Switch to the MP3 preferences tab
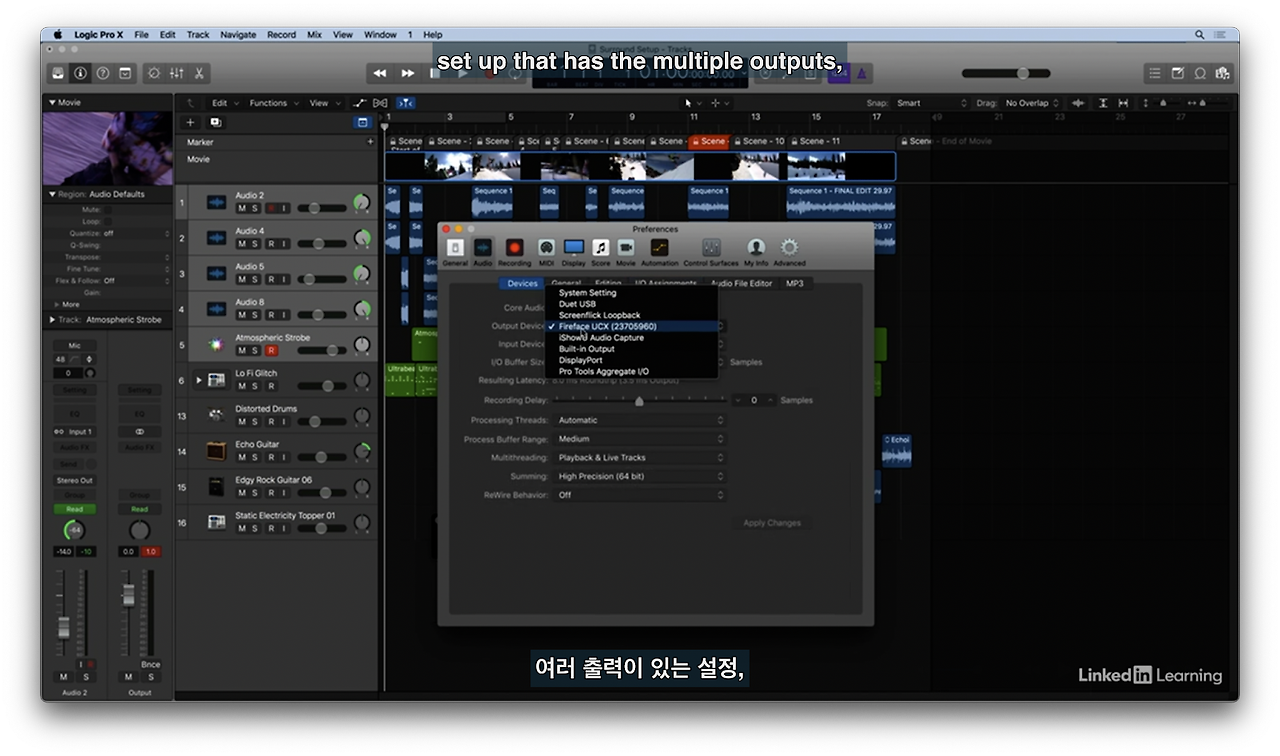1280x756 pixels. 794,284
